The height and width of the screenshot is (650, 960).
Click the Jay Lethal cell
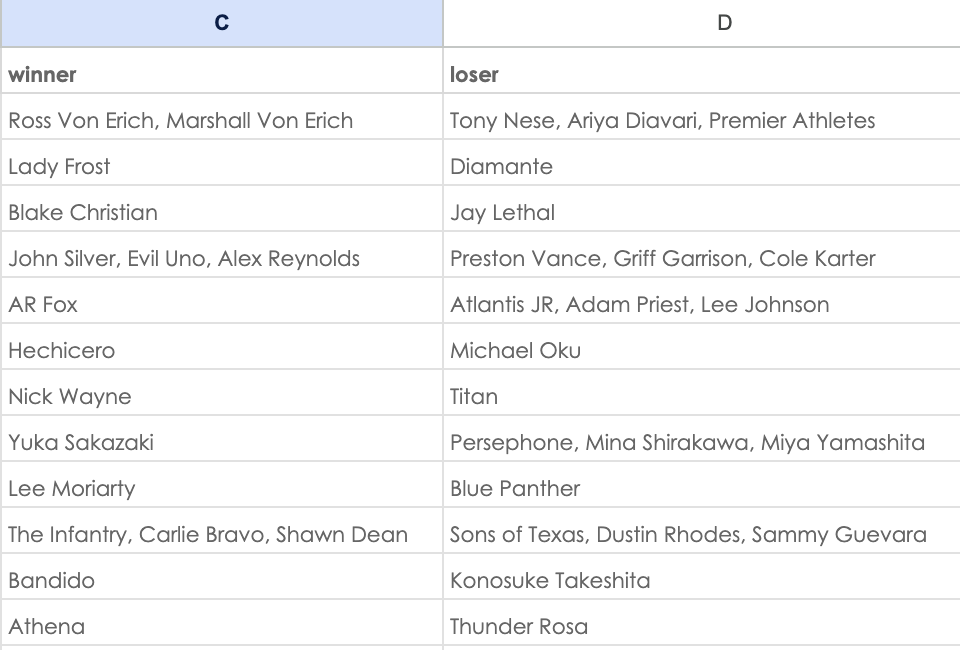pyautogui.click(x=702, y=208)
